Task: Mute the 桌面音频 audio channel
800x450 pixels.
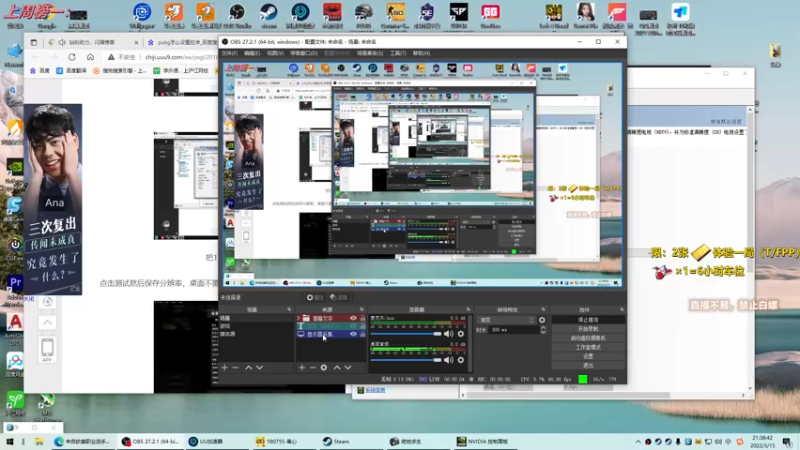Action: click(448, 360)
